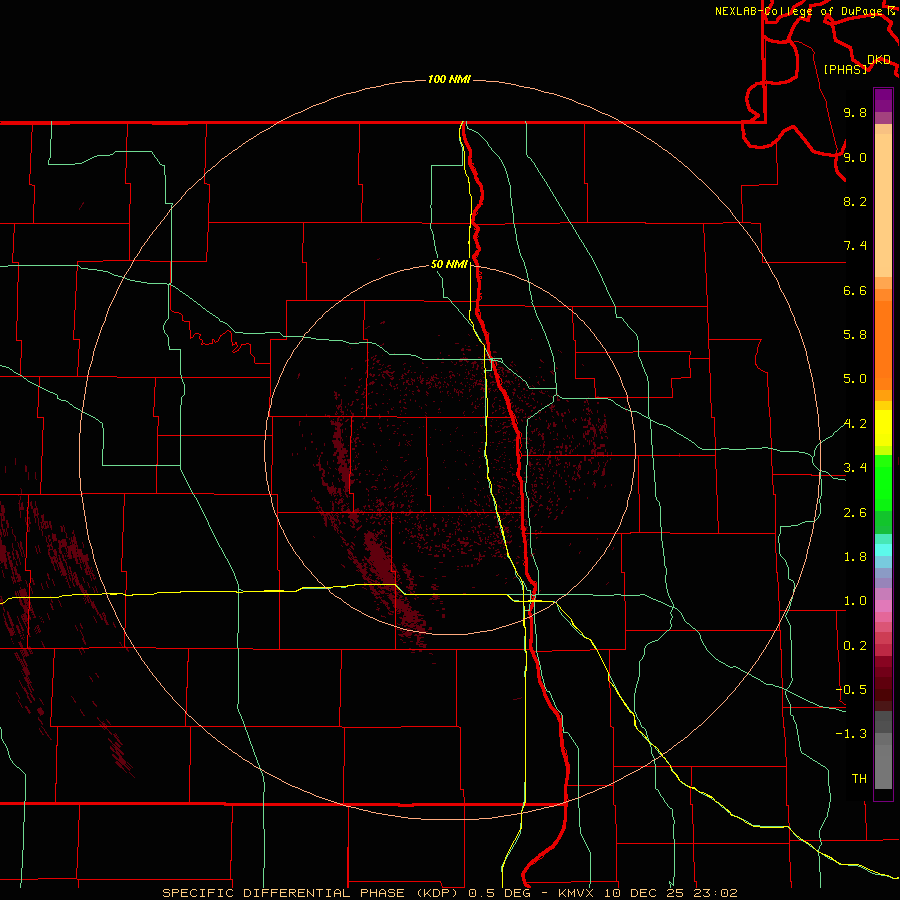Image resolution: width=900 pixels, height=900 pixels.
Task: Click the yellow color bar segment
Action: pos(883,428)
